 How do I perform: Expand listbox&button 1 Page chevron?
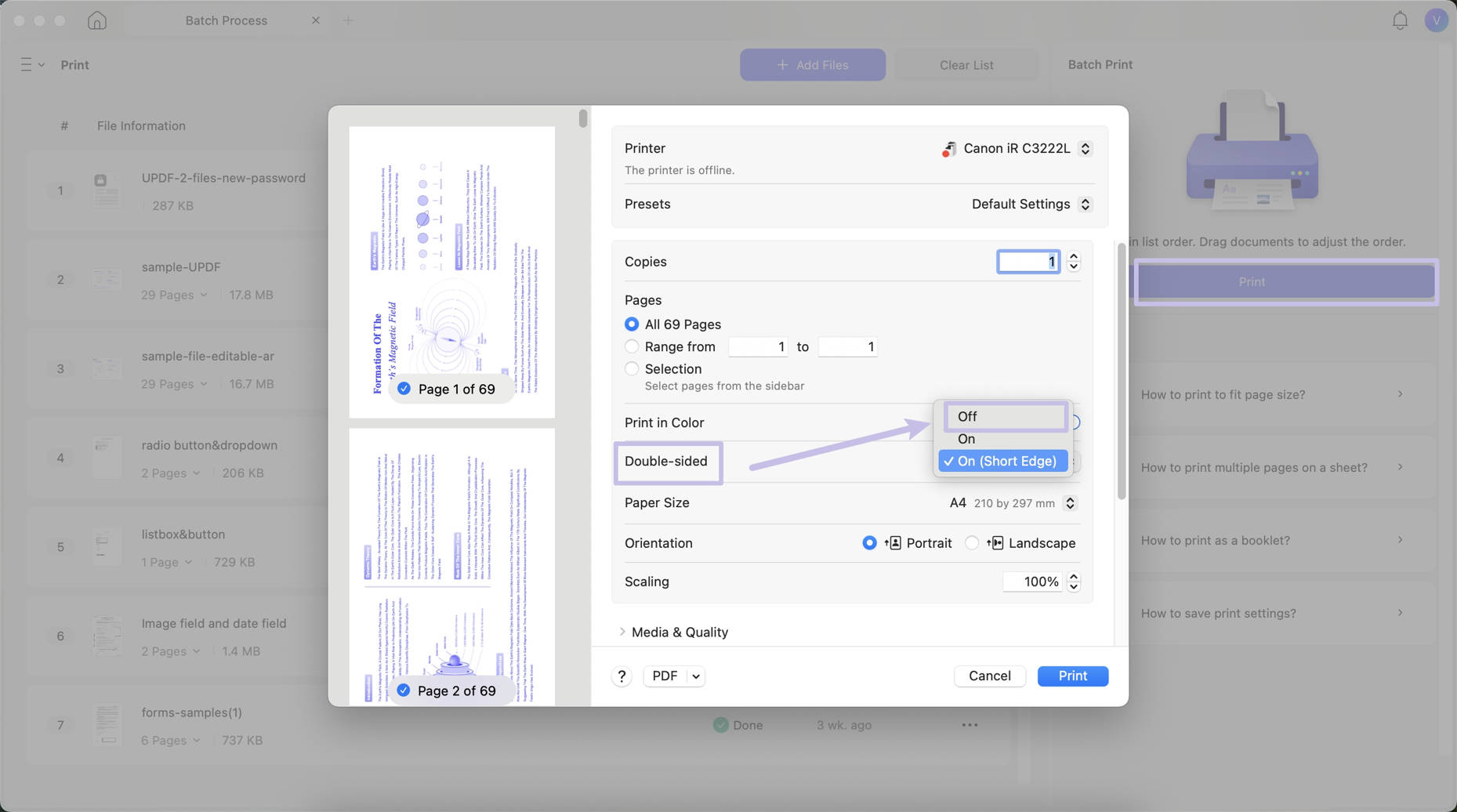(x=188, y=563)
